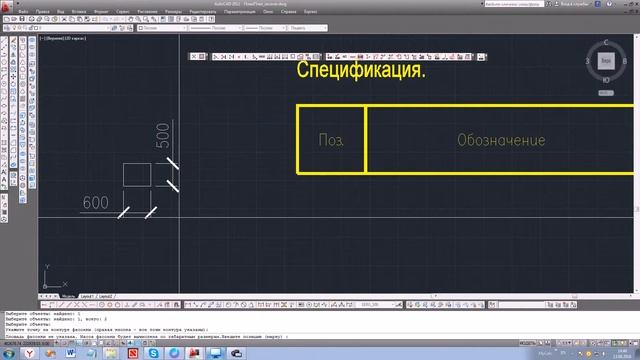Open the Правка menu

pyautogui.click(x=42, y=11)
